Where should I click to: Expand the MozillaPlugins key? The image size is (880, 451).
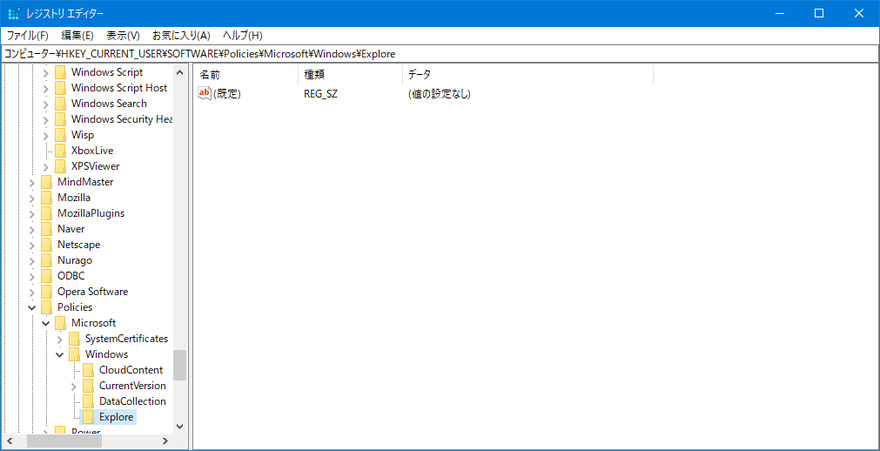coord(33,214)
